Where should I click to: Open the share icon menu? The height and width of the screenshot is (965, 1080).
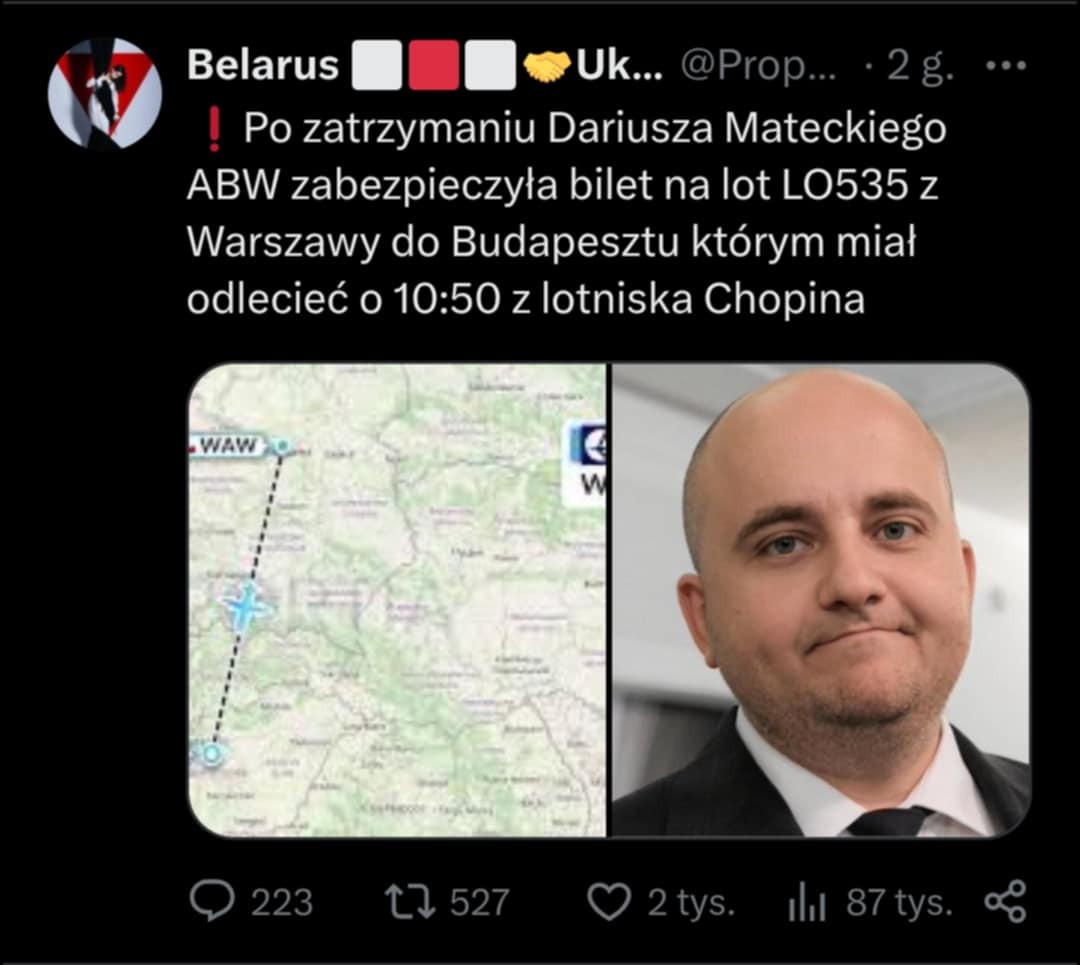(x=1006, y=902)
